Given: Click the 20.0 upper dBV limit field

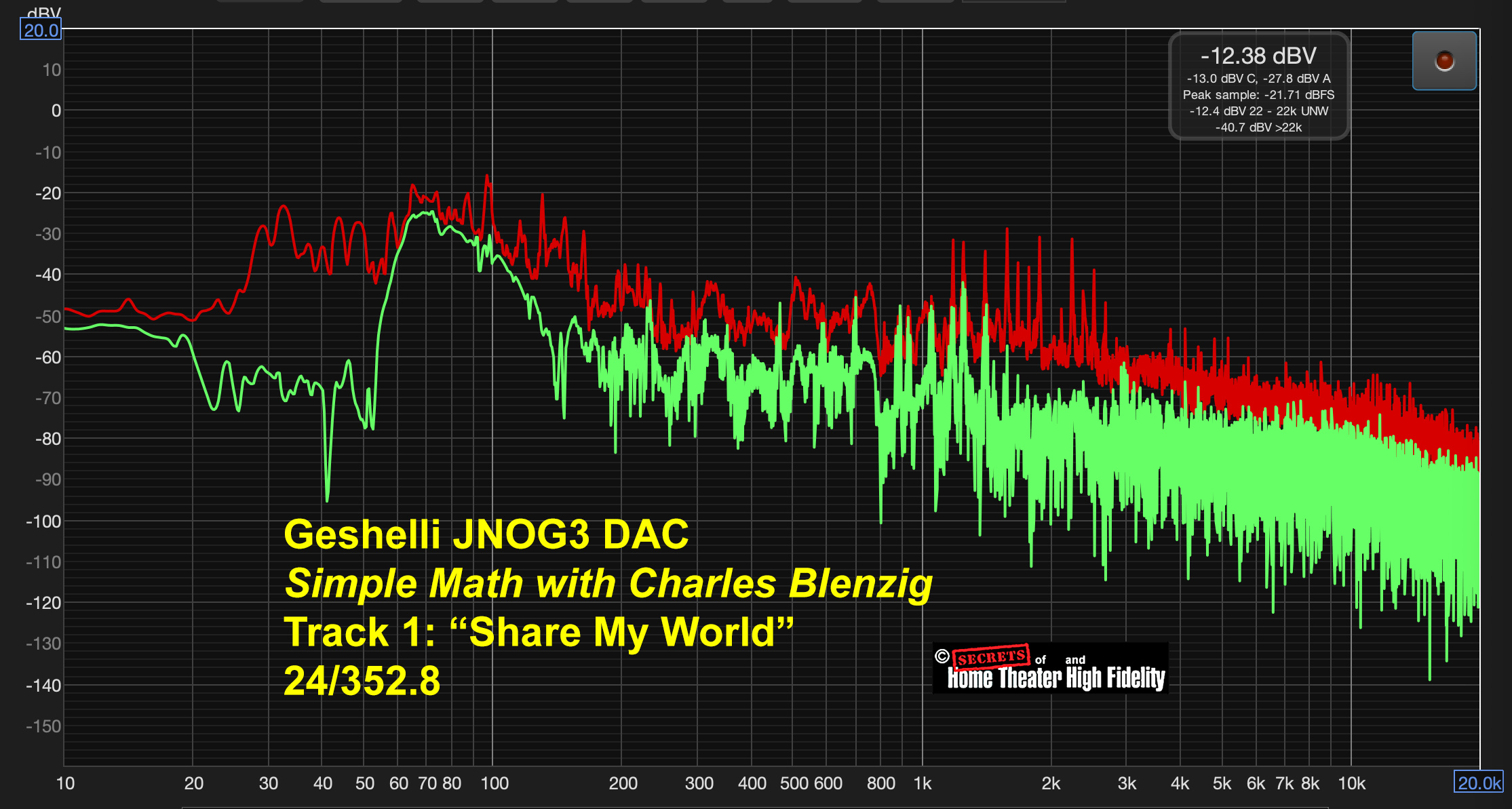Looking at the screenshot, I should click(41, 30).
